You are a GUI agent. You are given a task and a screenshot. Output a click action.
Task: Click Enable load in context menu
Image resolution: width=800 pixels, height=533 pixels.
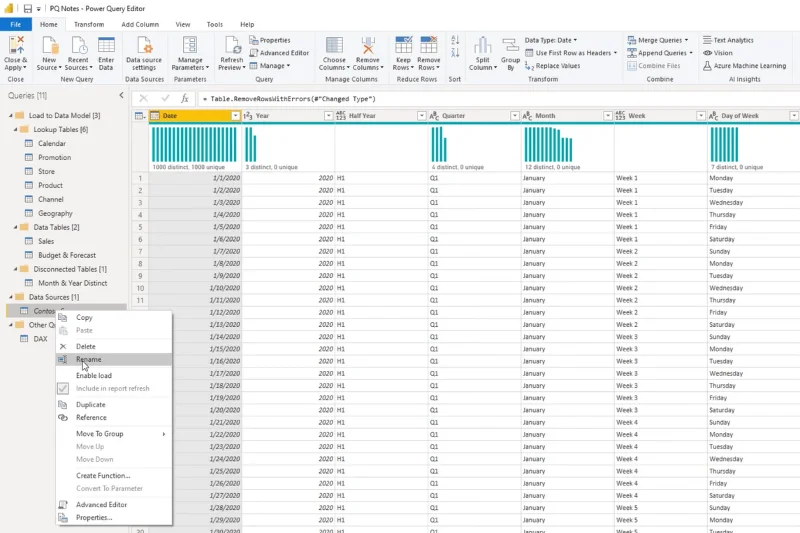(x=114, y=375)
